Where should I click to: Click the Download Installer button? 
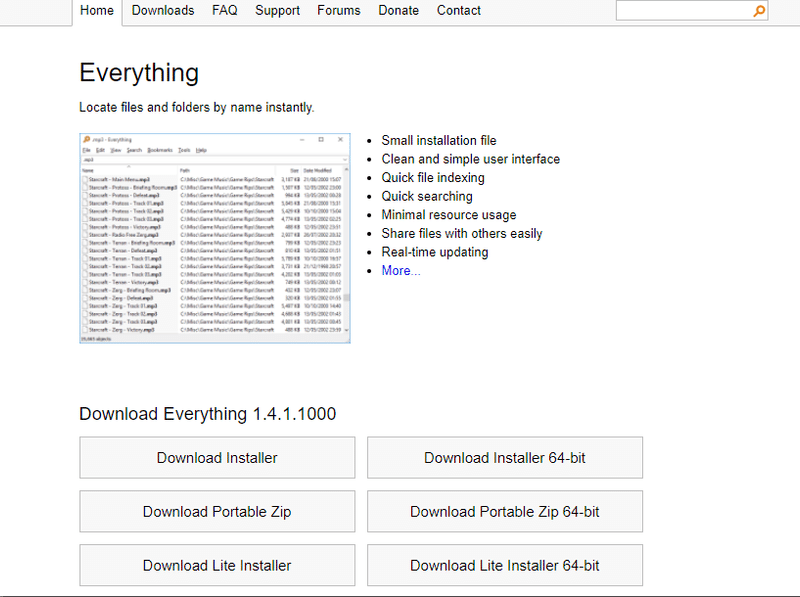(x=217, y=458)
